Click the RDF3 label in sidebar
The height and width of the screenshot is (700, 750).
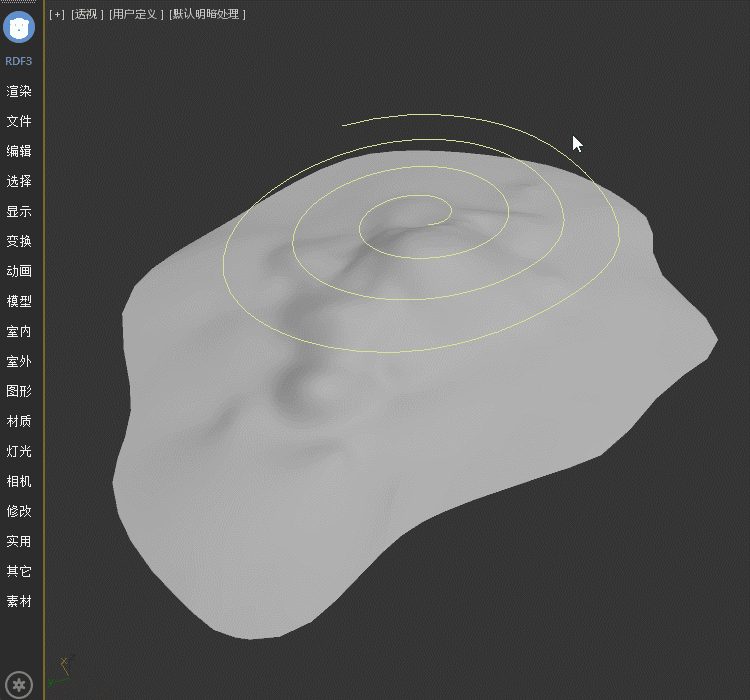(19, 61)
